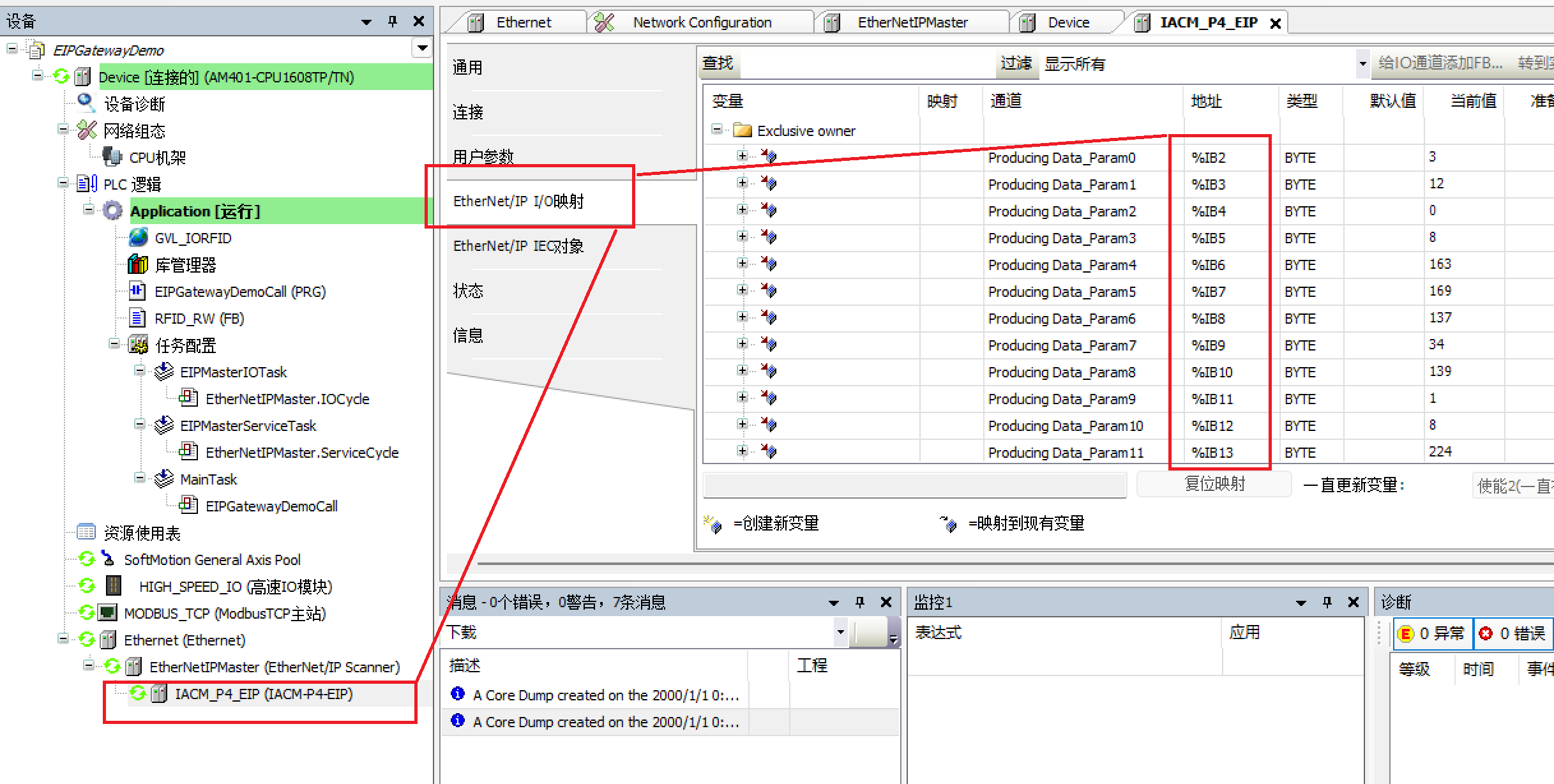
Task: Click the 复位映射 button
Action: (1214, 484)
